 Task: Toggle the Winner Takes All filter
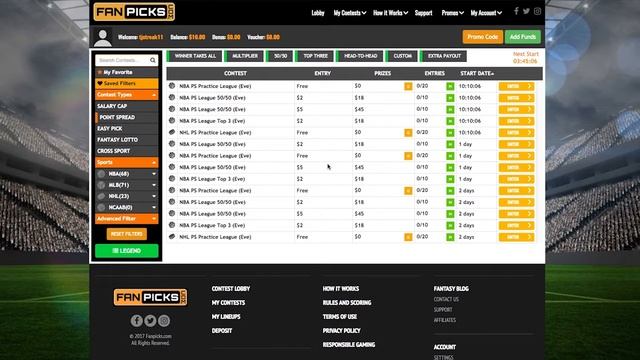pos(194,56)
